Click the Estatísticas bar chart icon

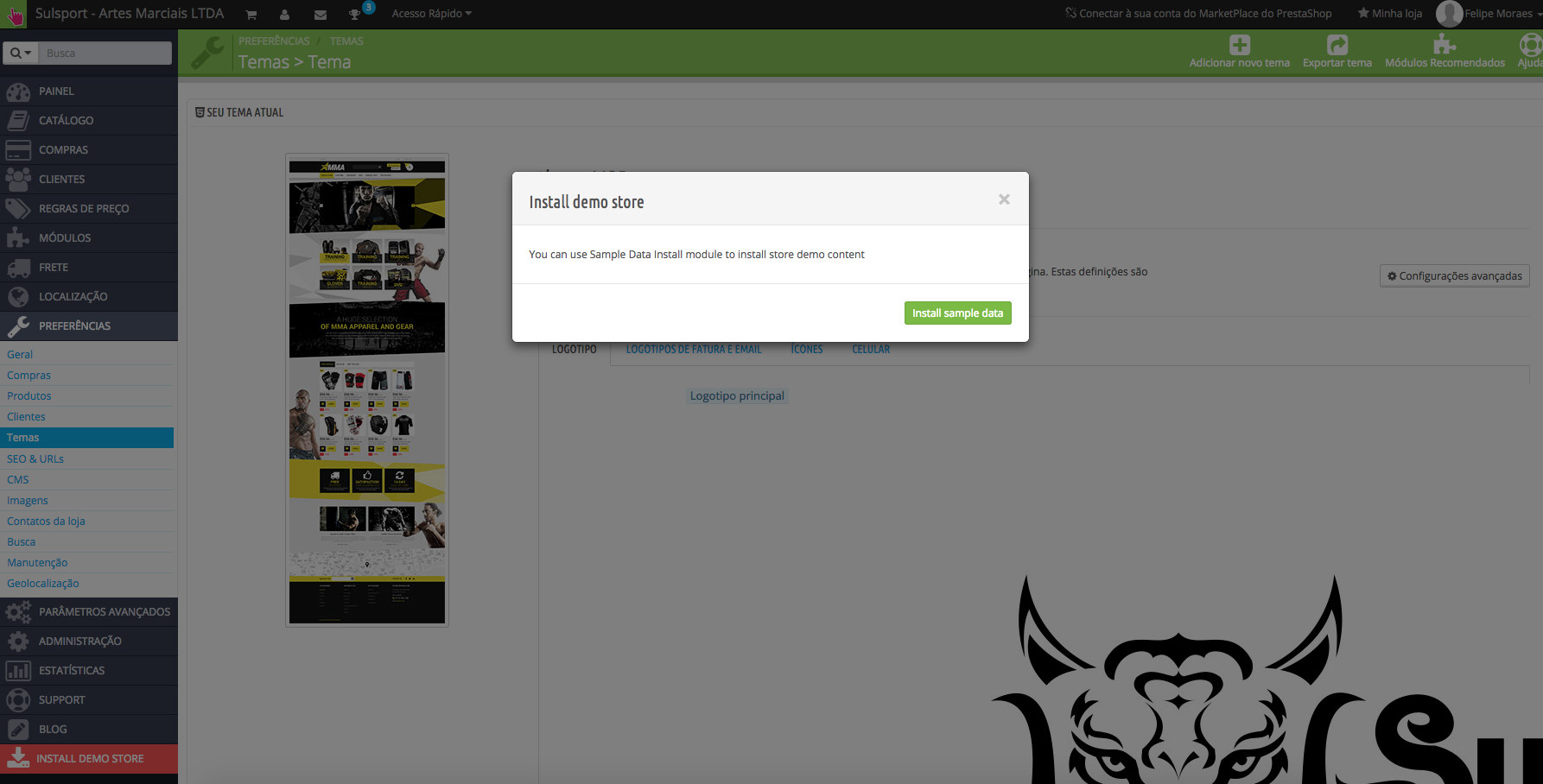tap(18, 670)
